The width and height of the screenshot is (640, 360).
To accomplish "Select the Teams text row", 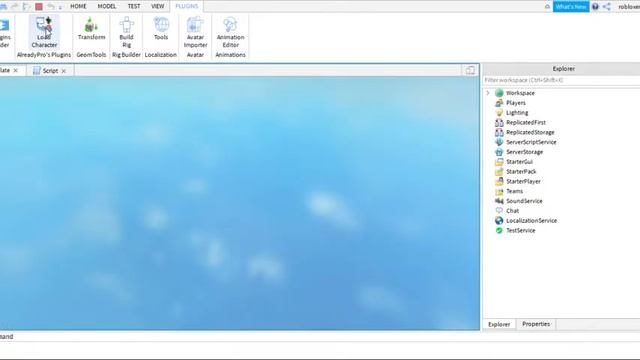I will coord(514,191).
